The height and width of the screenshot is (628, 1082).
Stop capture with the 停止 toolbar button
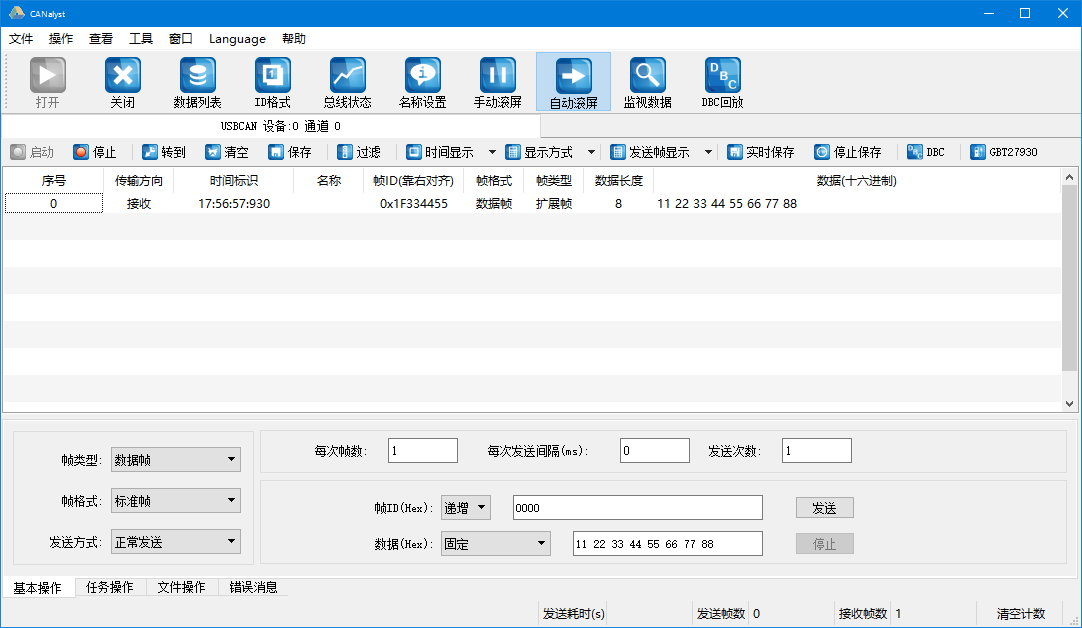click(x=95, y=152)
